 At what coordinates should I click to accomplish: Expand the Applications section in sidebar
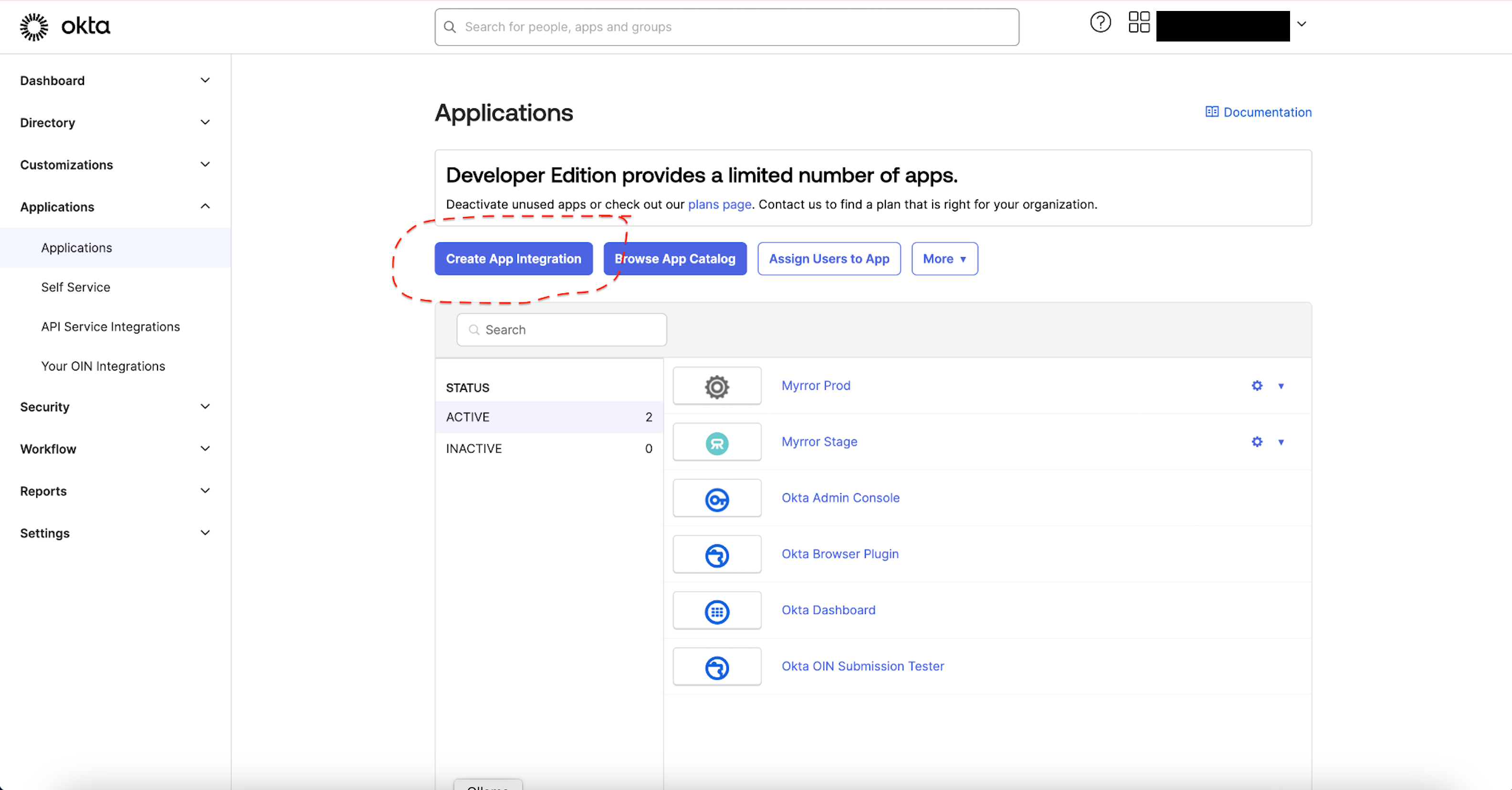(x=206, y=207)
